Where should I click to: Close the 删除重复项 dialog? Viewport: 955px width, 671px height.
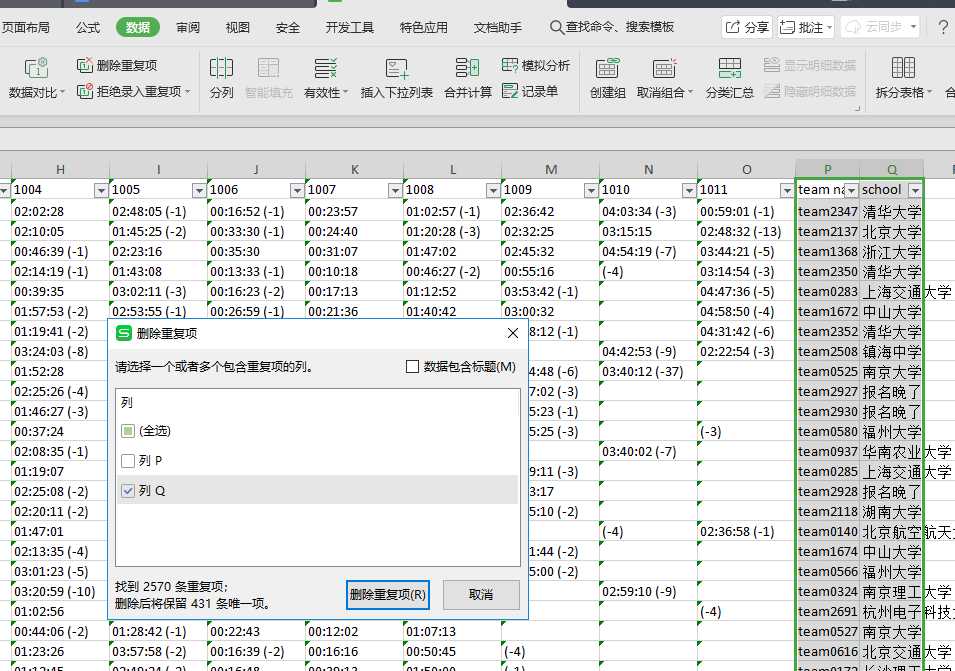pos(513,333)
